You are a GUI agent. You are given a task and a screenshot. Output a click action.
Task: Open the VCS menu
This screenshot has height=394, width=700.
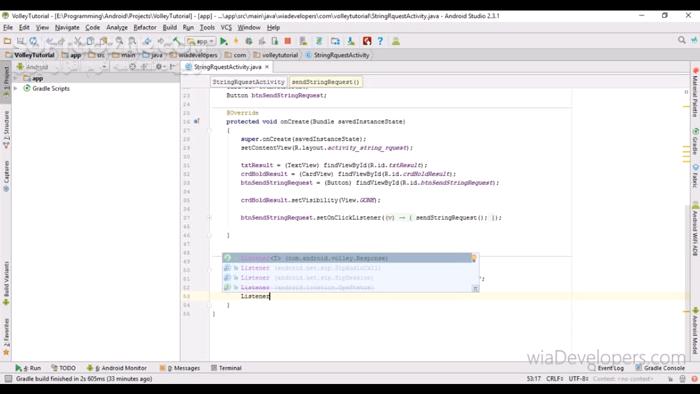(x=226, y=27)
